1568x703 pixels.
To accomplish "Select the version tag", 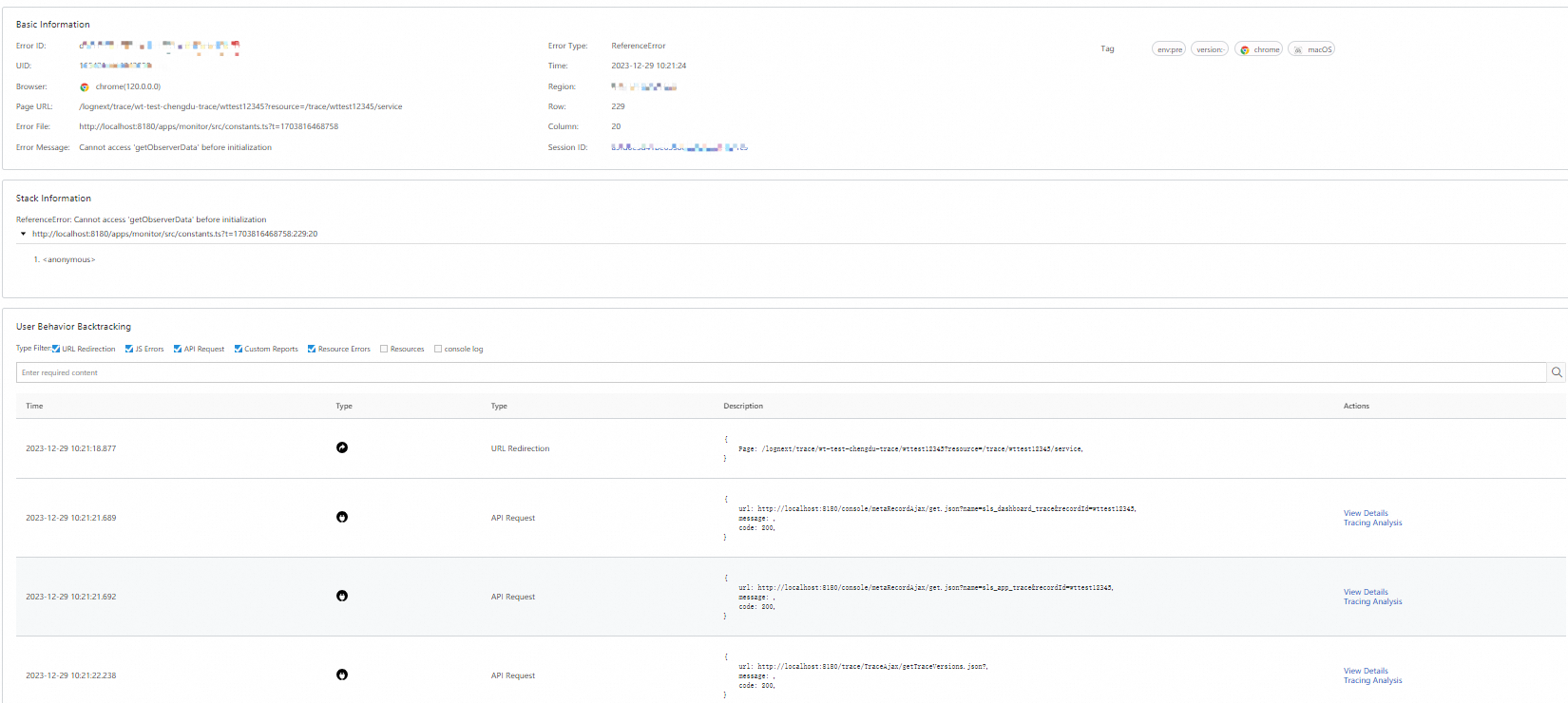I will tap(1210, 49).
